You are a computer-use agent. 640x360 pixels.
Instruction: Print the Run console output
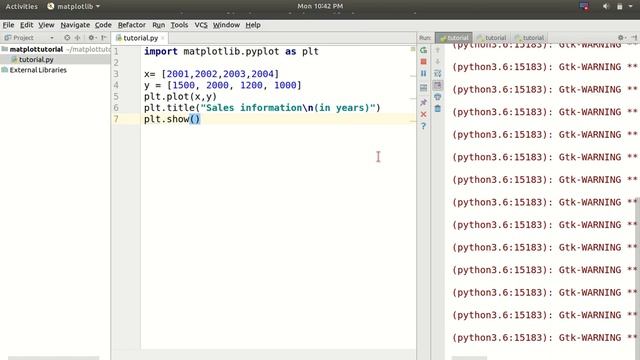pyautogui.click(x=438, y=97)
